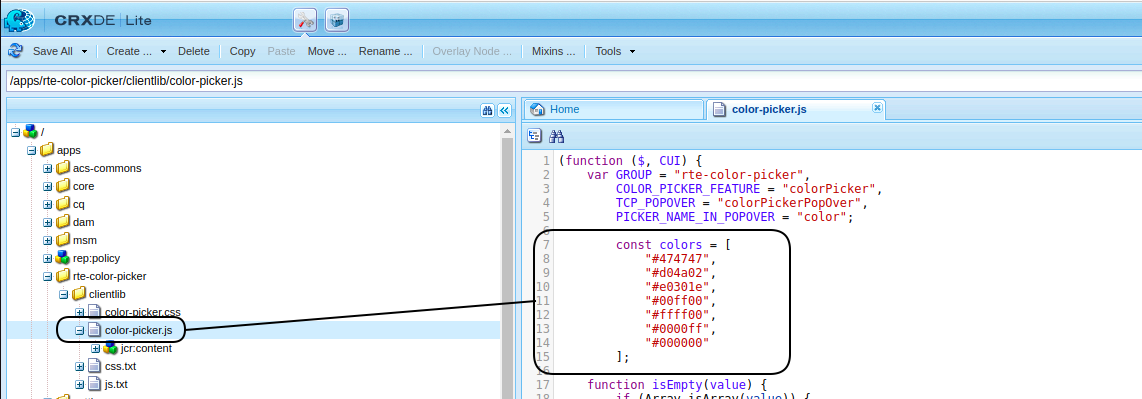
Task: Click "const colors = [" code line
Action: 673,245
